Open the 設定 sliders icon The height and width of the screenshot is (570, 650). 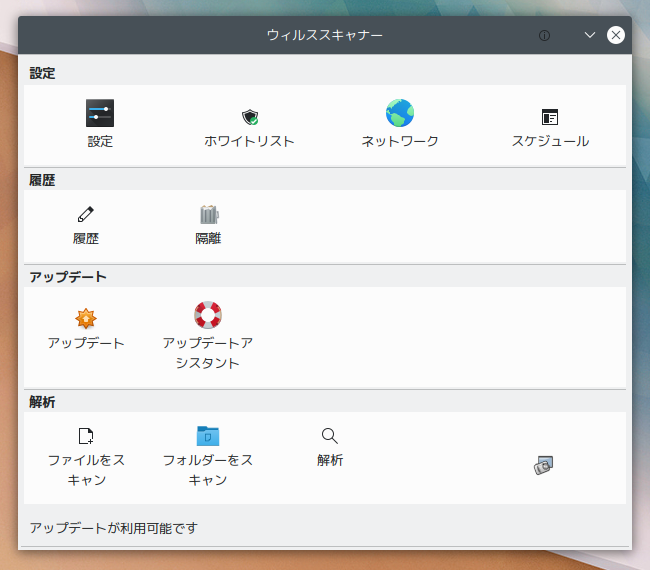click(100, 113)
